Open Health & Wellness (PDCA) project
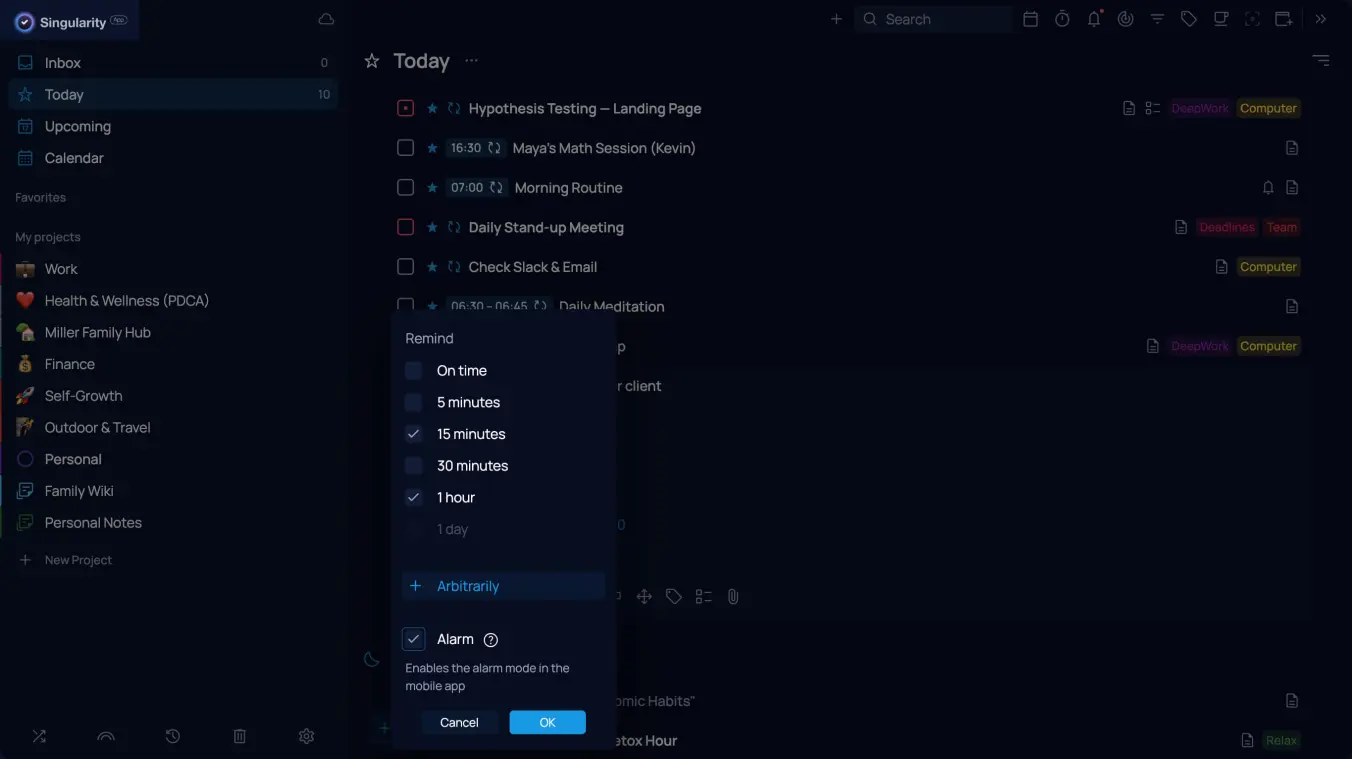Screen dimensions: 1352x759 (173, 301)
